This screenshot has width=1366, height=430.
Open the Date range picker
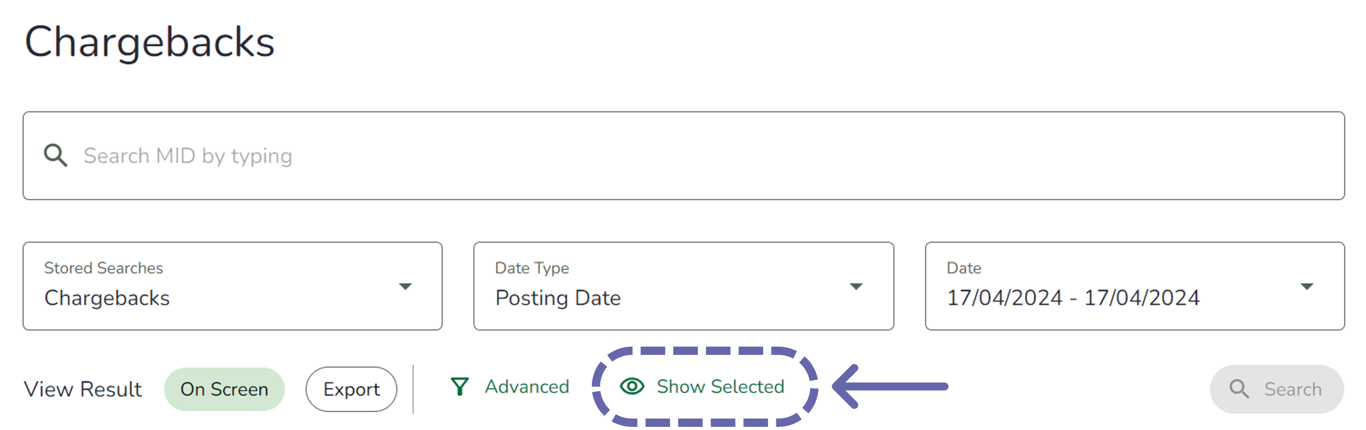coord(1134,286)
